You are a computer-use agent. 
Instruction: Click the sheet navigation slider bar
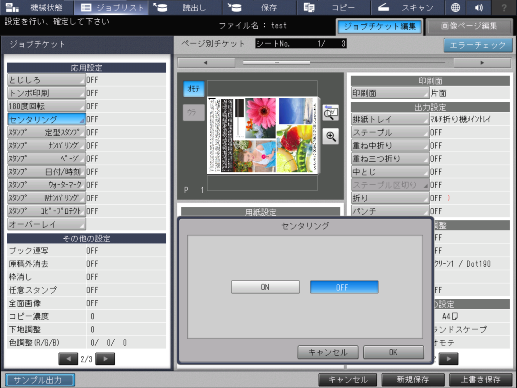[x=344, y=62]
